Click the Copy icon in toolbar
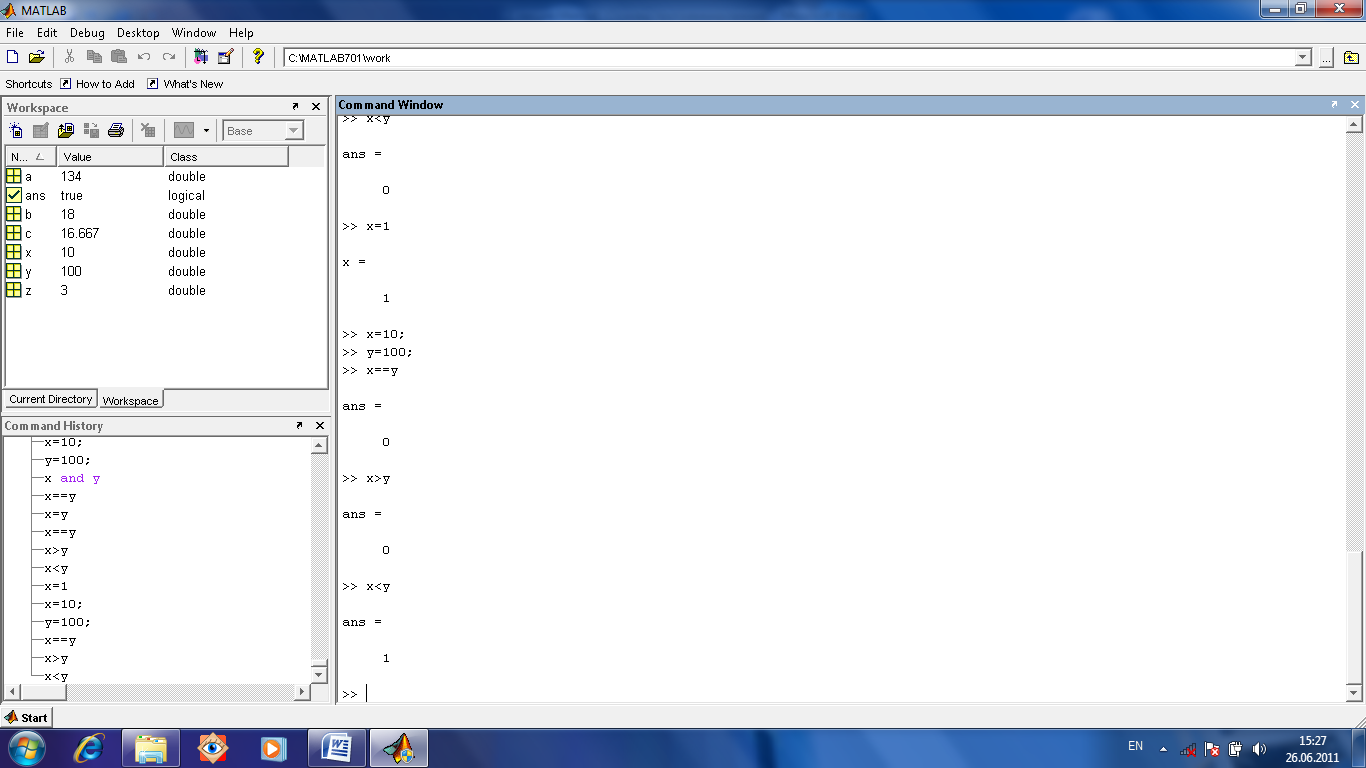Viewport: 1366px width, 768px height. pyautogui.click(x=94, y=57)
